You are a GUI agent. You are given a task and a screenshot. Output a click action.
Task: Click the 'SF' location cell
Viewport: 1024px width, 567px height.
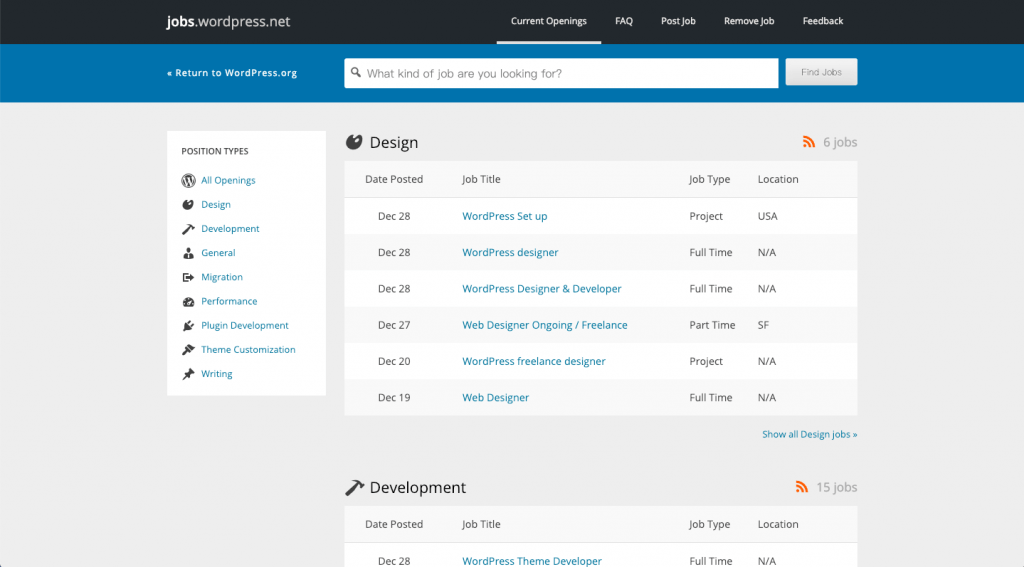tap(763, 325)
